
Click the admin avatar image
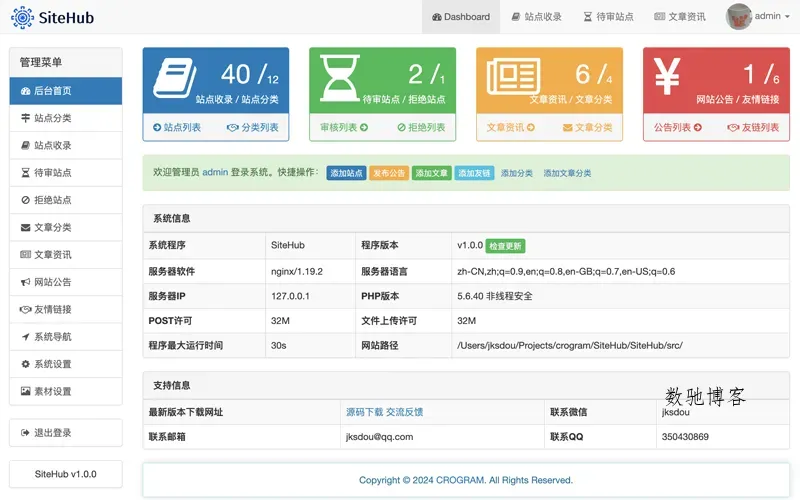(x=738, y=17)
